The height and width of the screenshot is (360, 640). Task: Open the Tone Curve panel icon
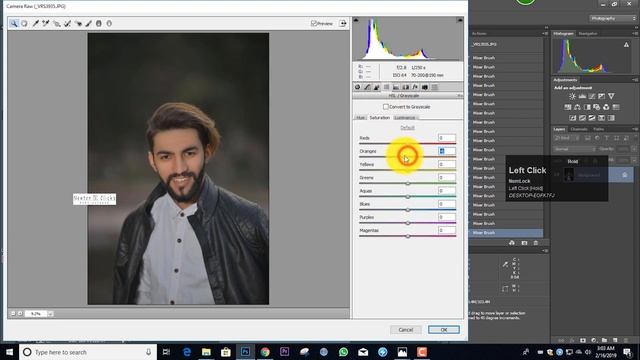pyautogui.click(x=367, y=87)
